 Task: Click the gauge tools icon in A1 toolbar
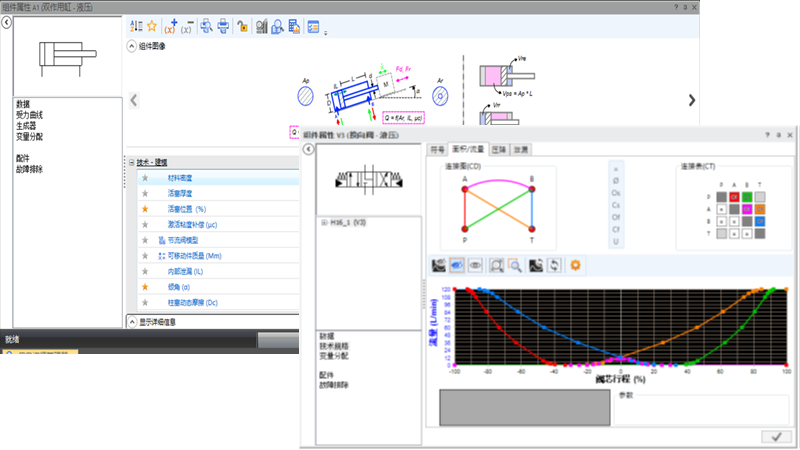coord(262,27)
